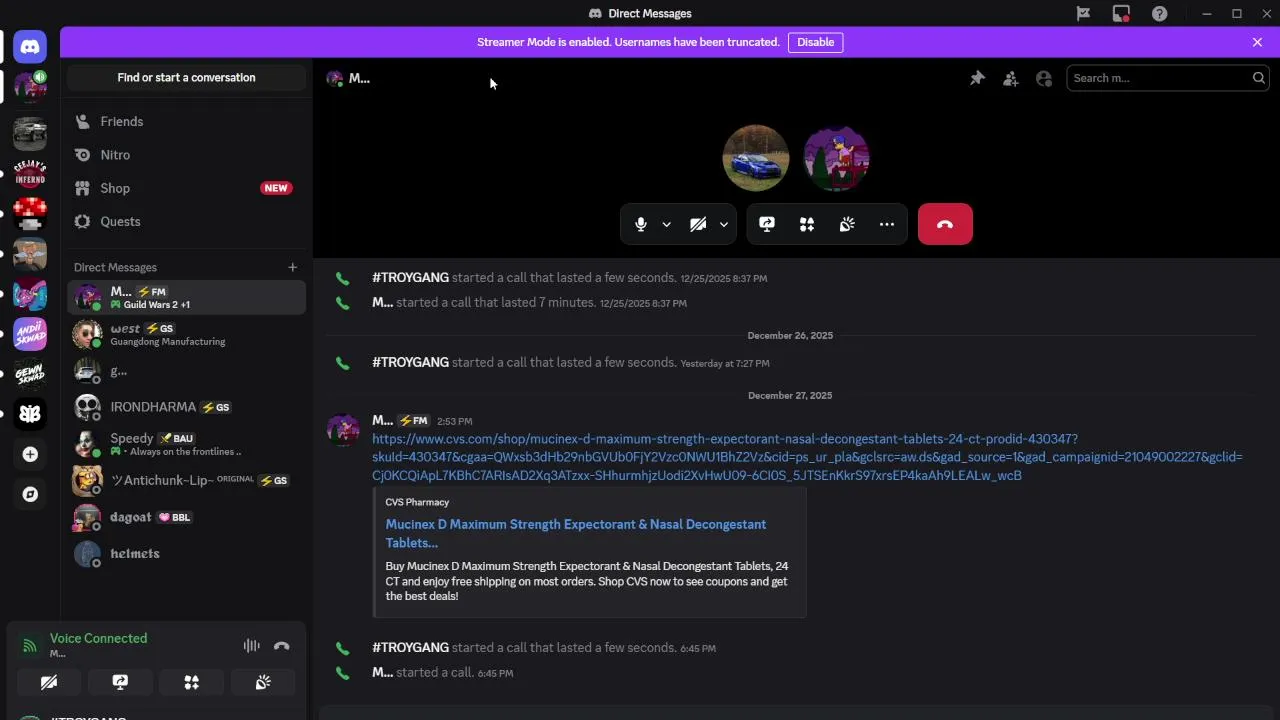This screenshot has height=720, width=1280.
Task: Expand microphone input options arrow
Action: tap(666, 224)
